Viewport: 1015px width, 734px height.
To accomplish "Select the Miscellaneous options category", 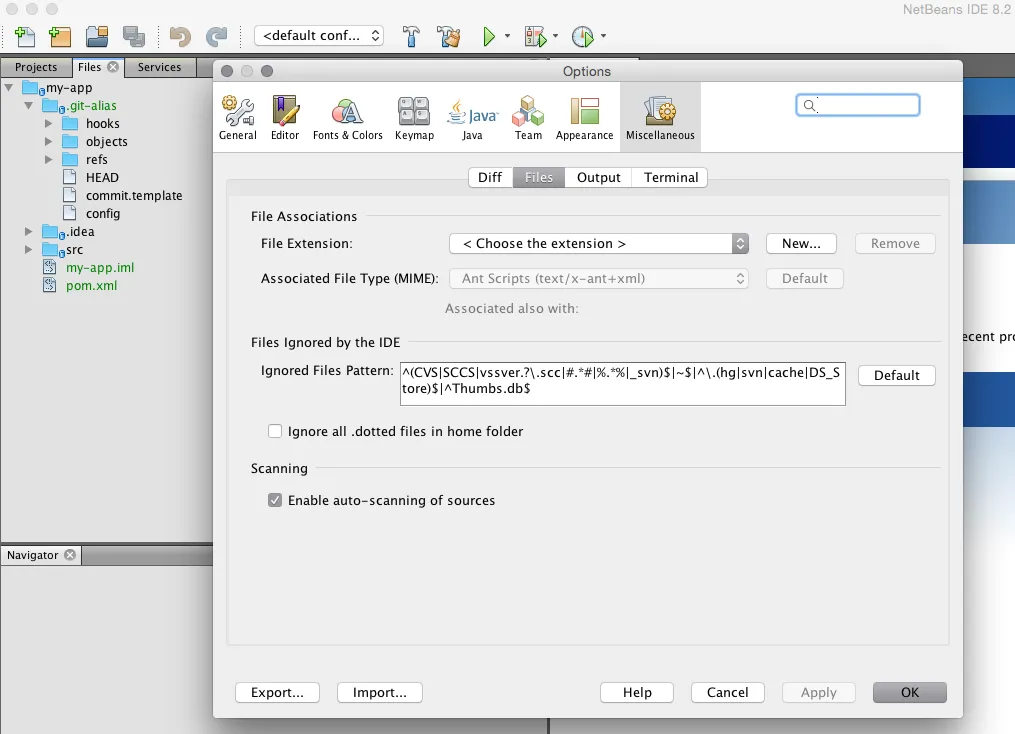I will [660, 118].
